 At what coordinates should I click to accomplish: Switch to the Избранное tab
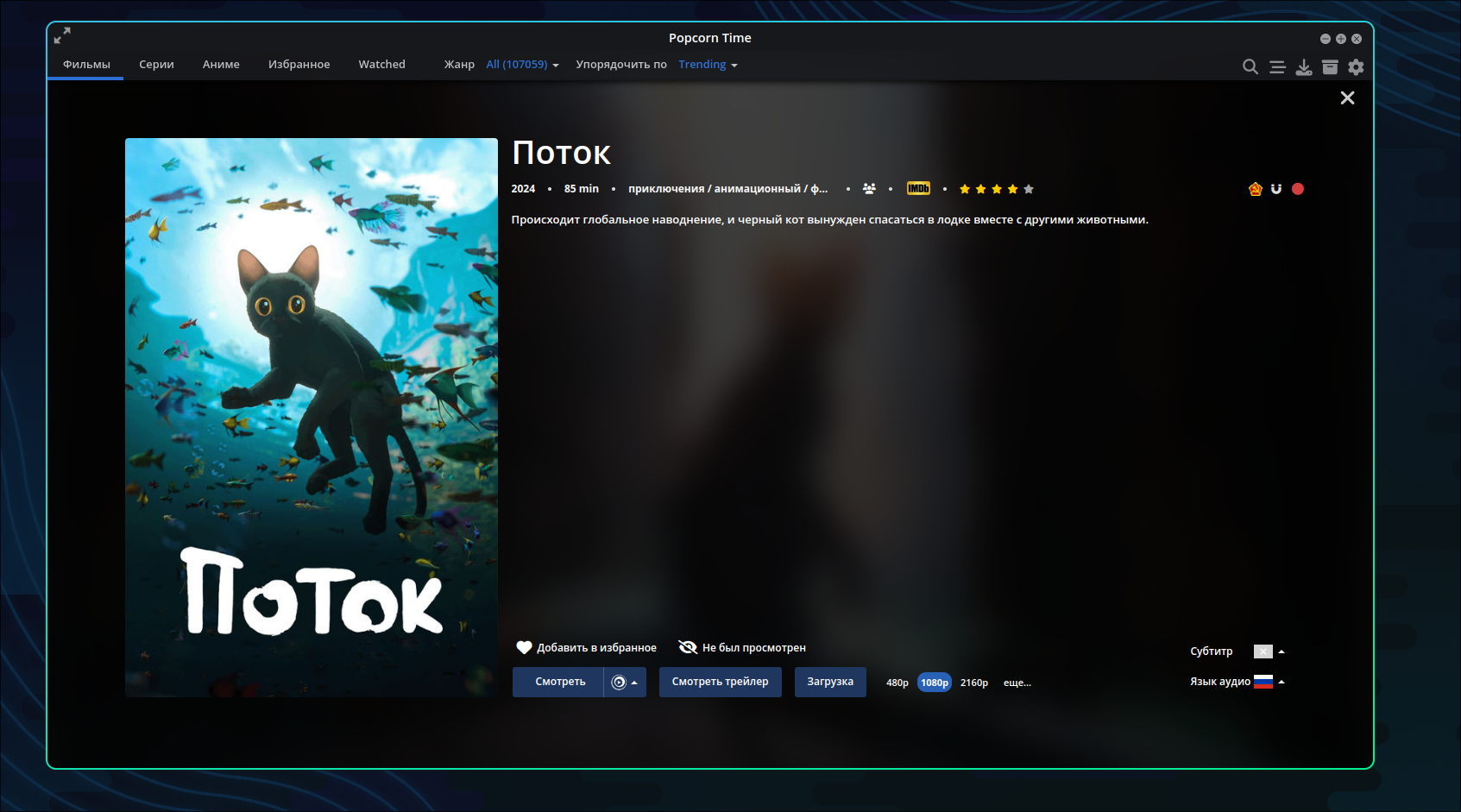click(299, 65)
